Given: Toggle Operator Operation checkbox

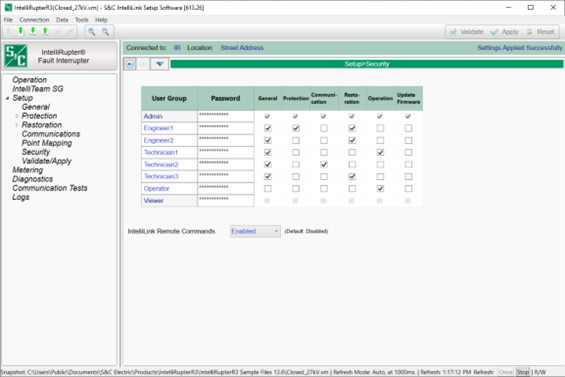Looking at the screenshot, I should pyautogui.click(x=380, y=188).
